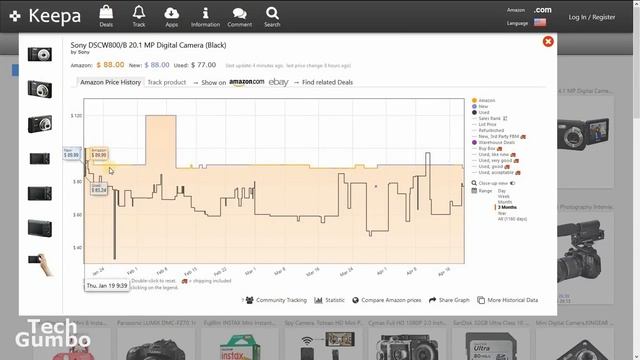
Task: Set graph range to Day
Action: (x=502, y=191)
